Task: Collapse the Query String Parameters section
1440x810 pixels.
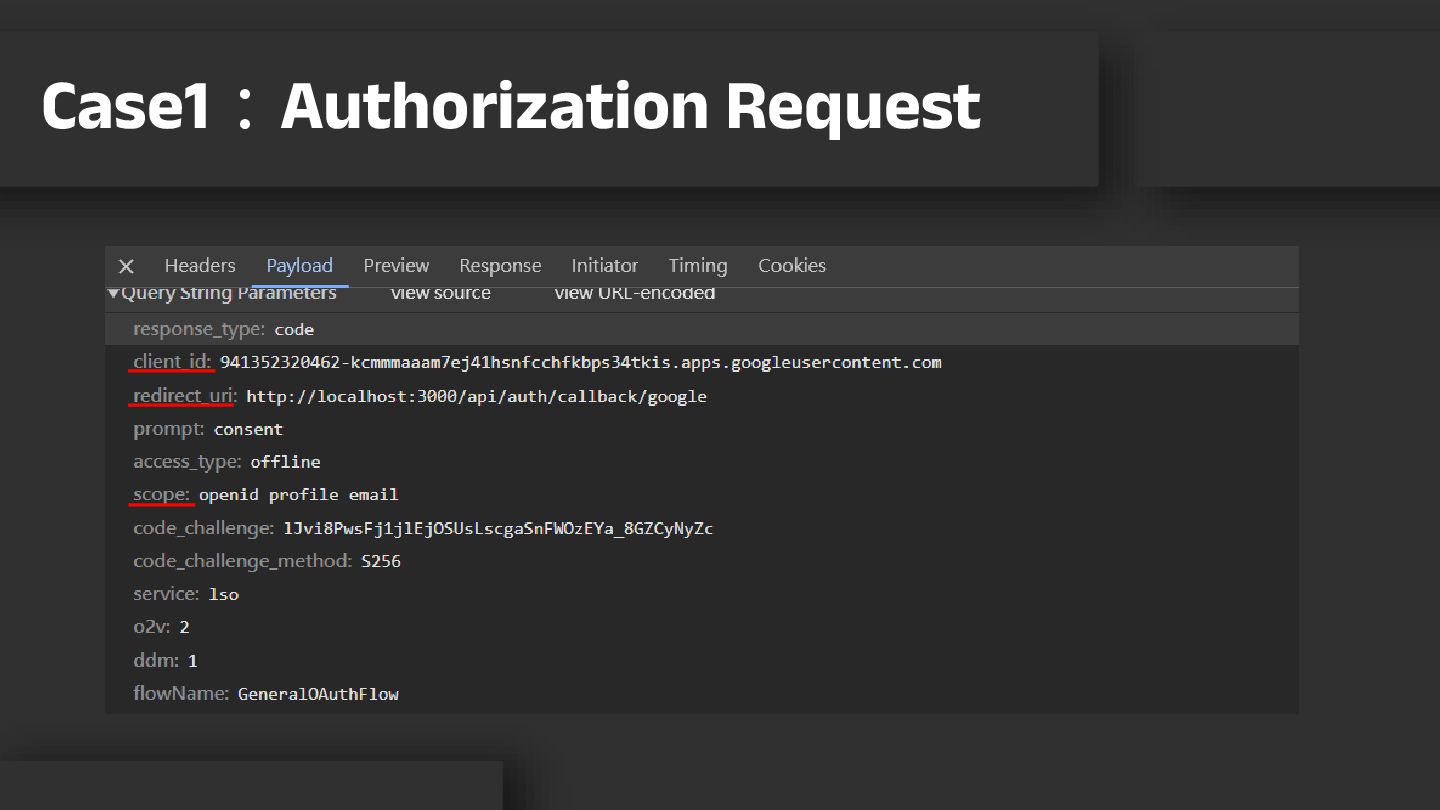Action: [x=114, y=293]
